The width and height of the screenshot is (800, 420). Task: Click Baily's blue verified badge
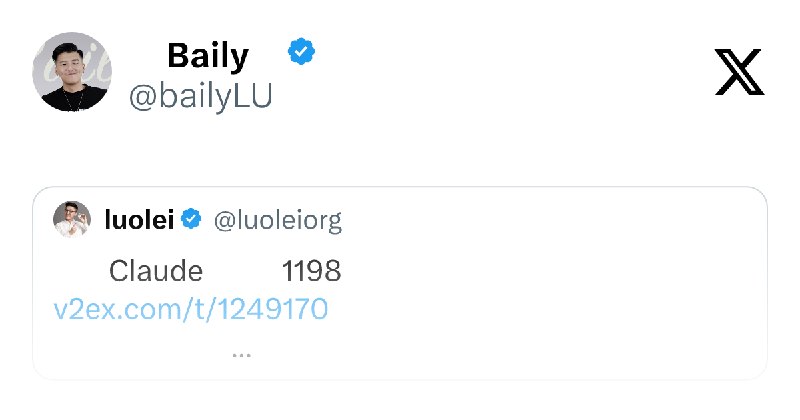[x=301, y=52]
